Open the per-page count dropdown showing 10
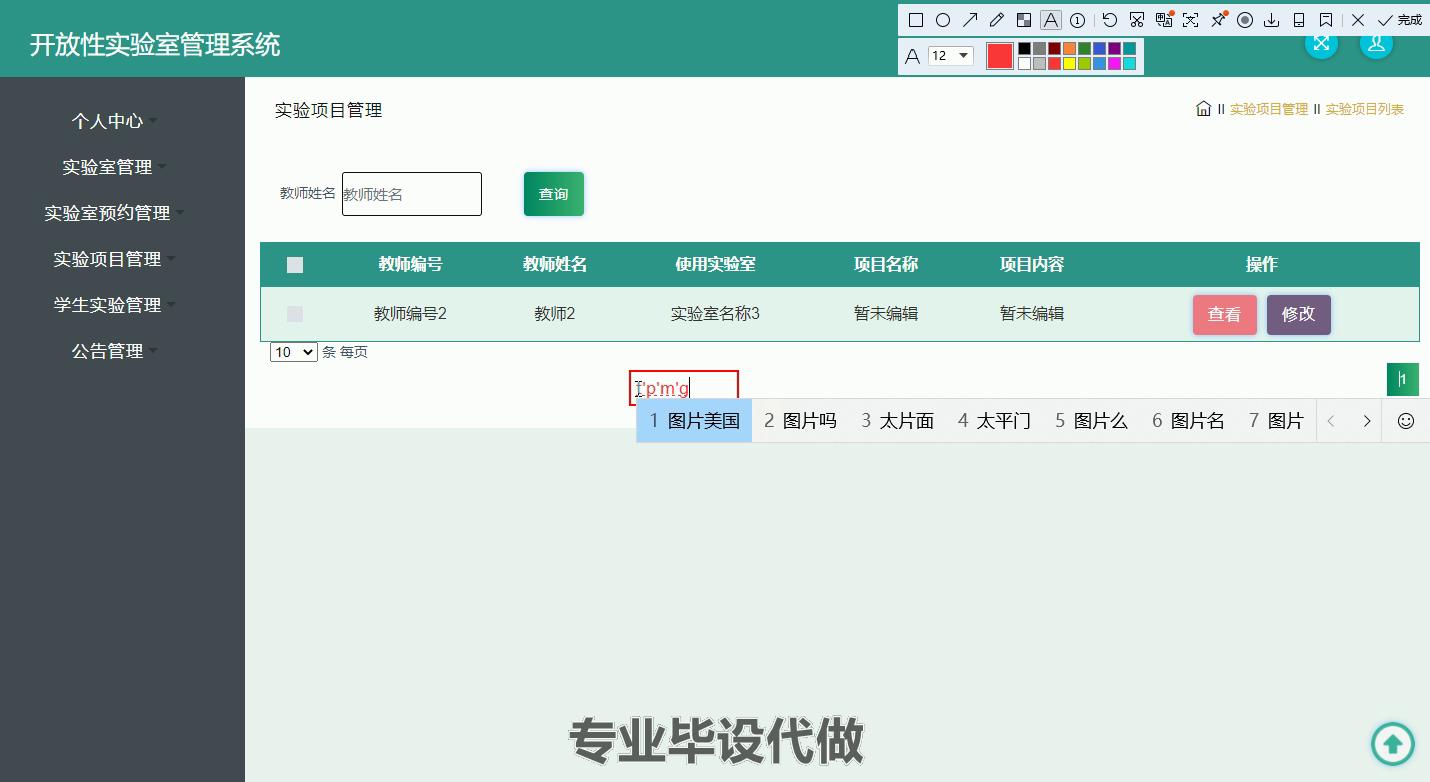This screenshot has width=1430, height=782. click(x=293, y=352)
